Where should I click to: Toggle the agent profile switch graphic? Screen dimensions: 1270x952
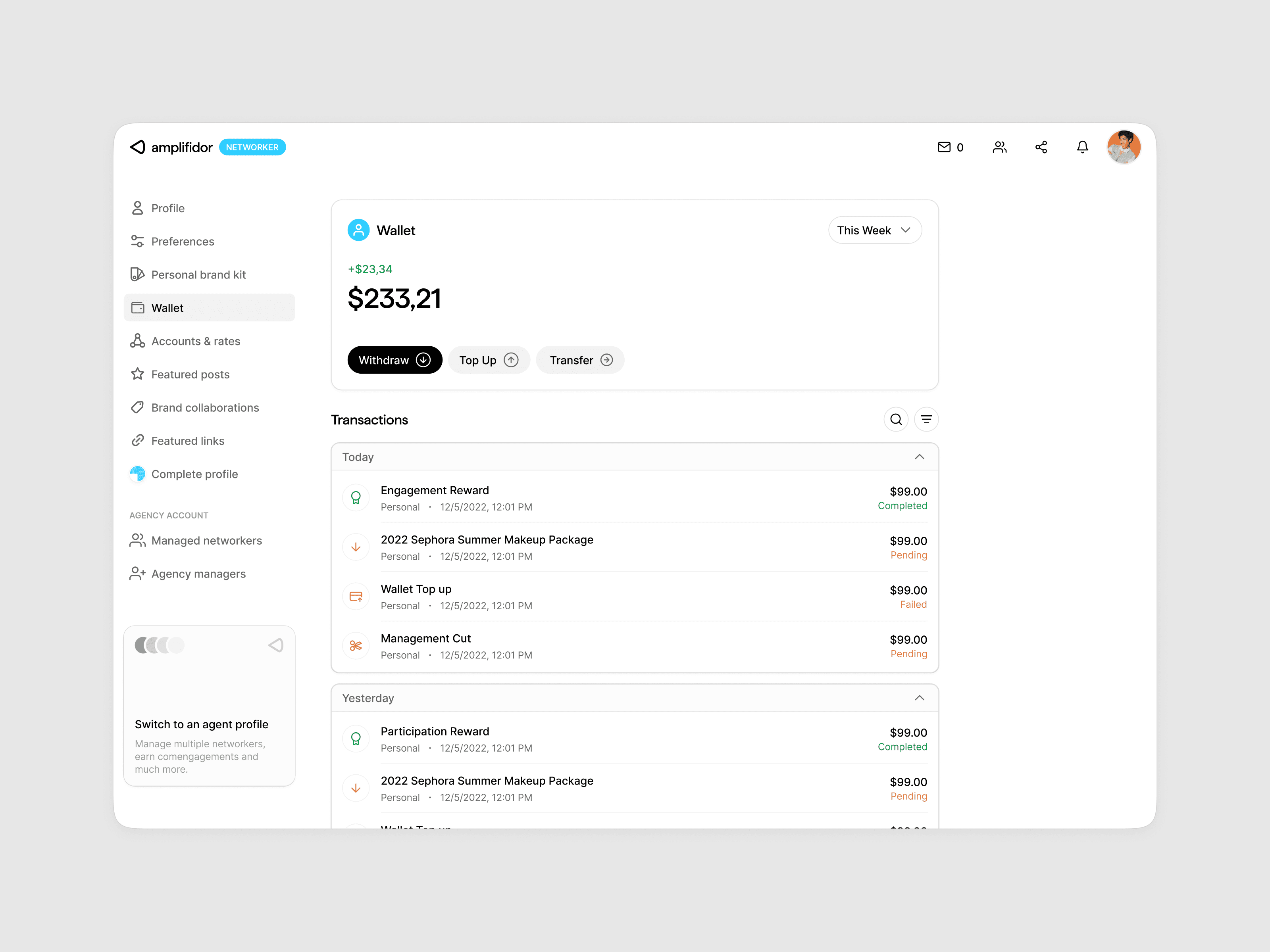[160, 645]
